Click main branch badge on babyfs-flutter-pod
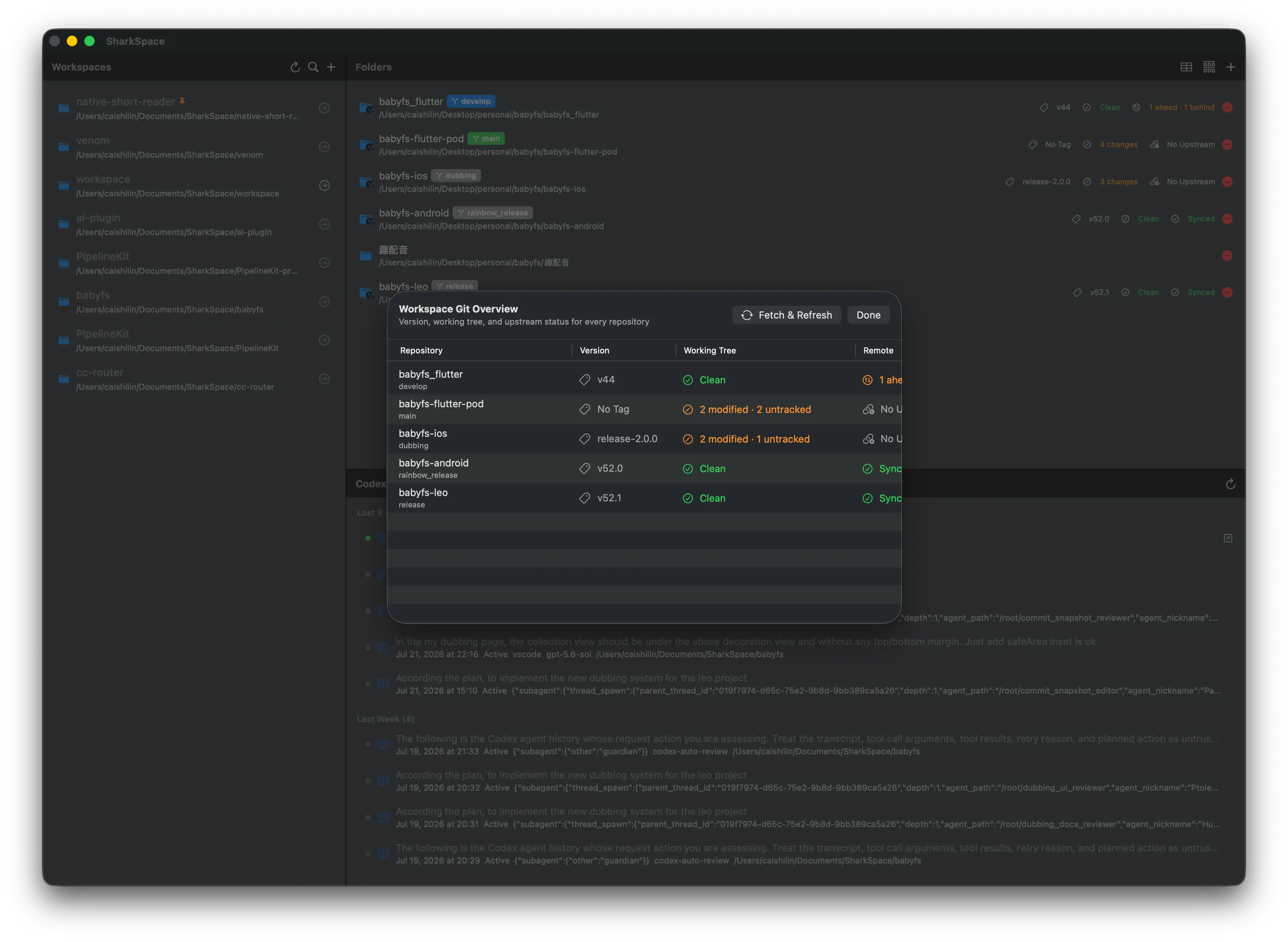Viewport: 1288px width, 942px height. point(486,138)
